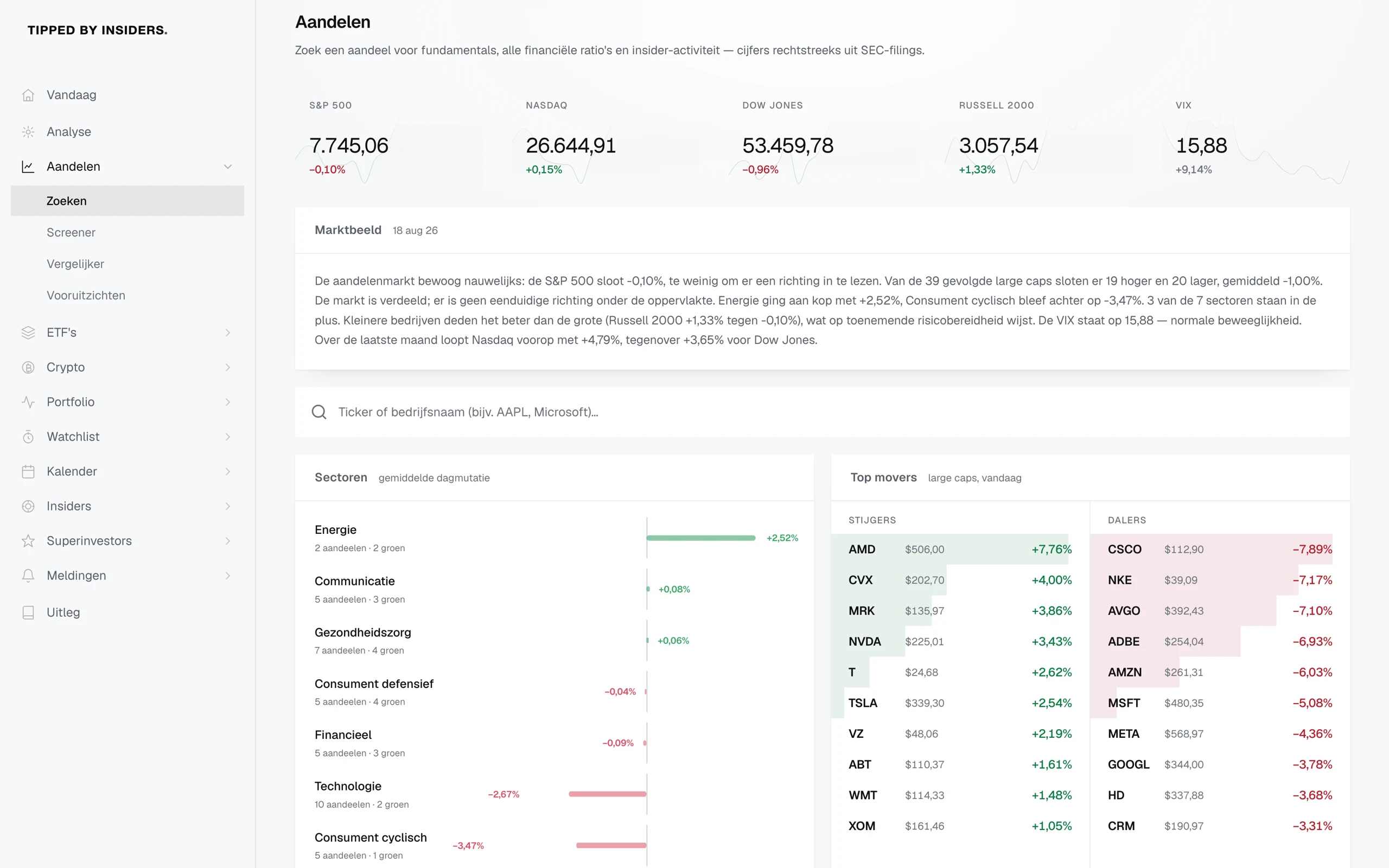Expand the Crypto submenu chevron
This screenshot has width=1389, height=868.
pos(228,367)
